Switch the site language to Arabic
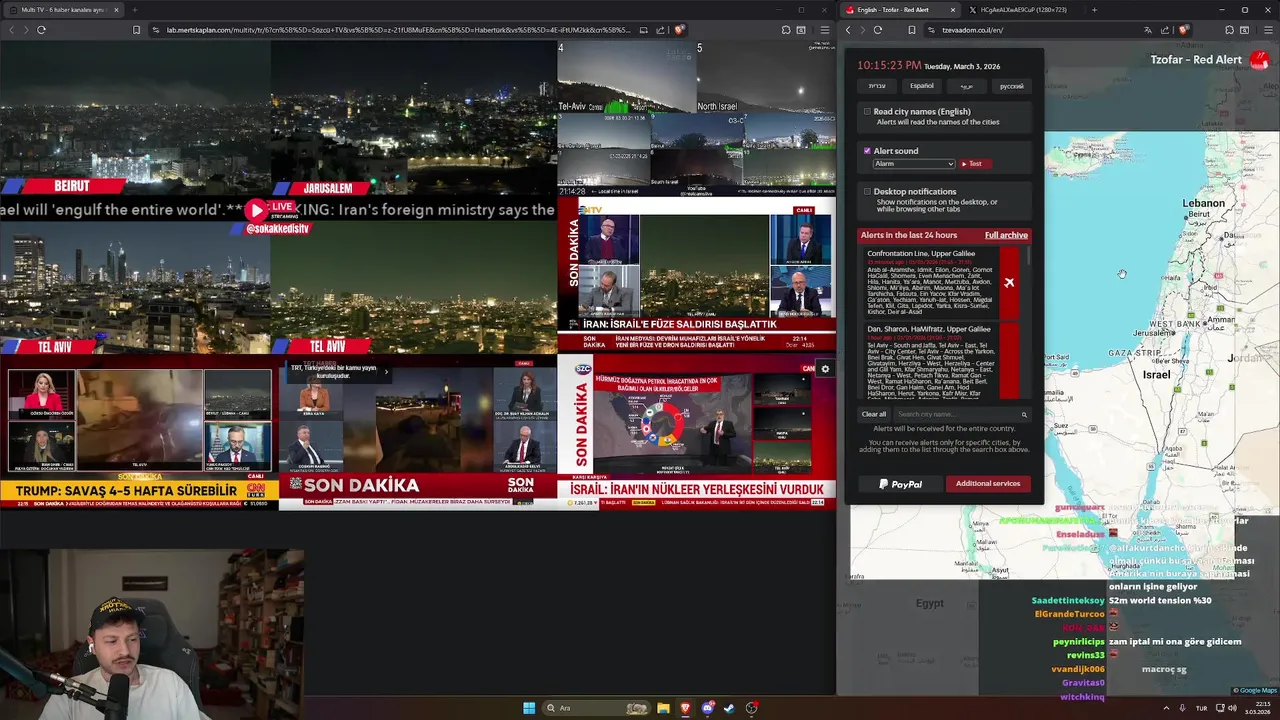This screenshot has height=720, width=1280. click(967, 86)
